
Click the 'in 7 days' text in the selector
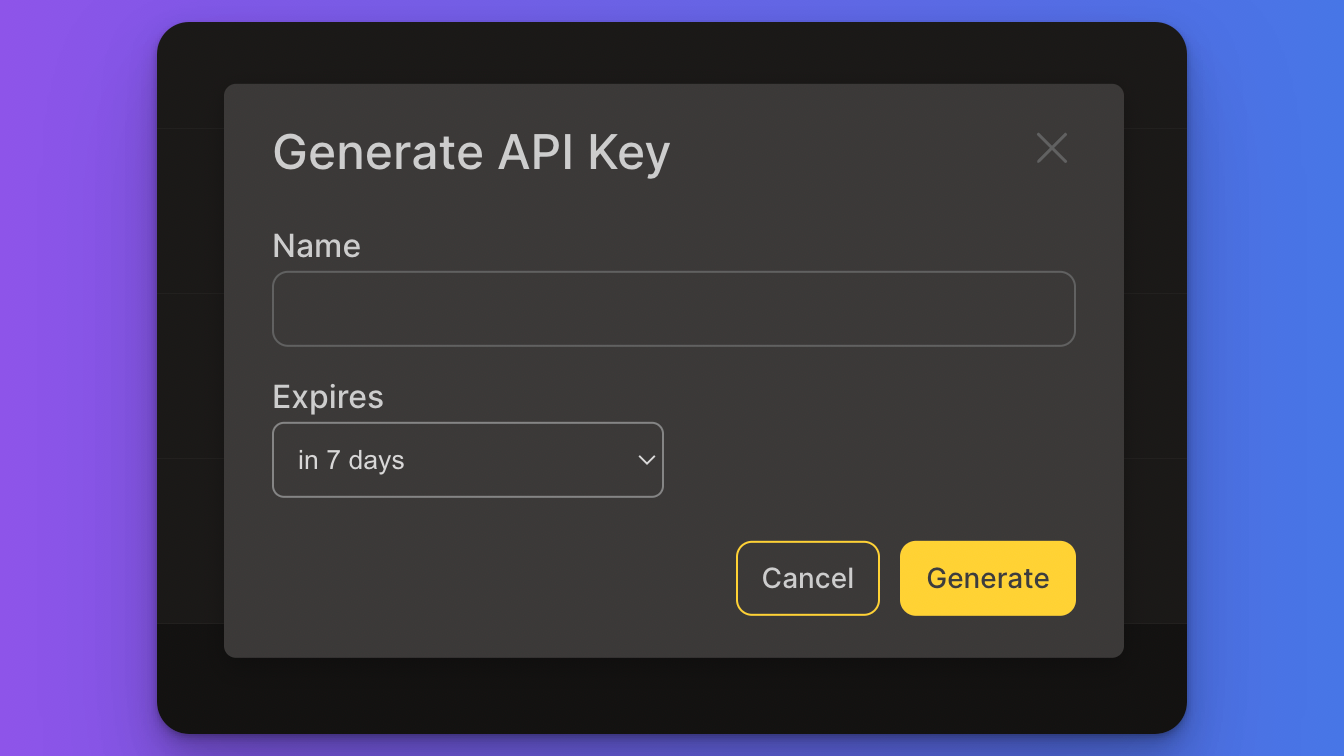[x=350, y=460]
